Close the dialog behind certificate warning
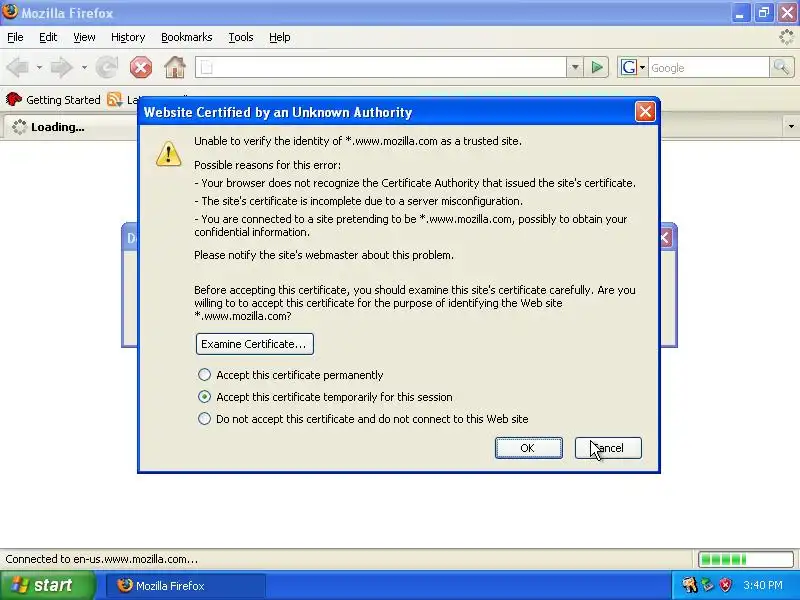Image resolution: width=800 pixels, height=600 pixels. (x=665, y=238)
